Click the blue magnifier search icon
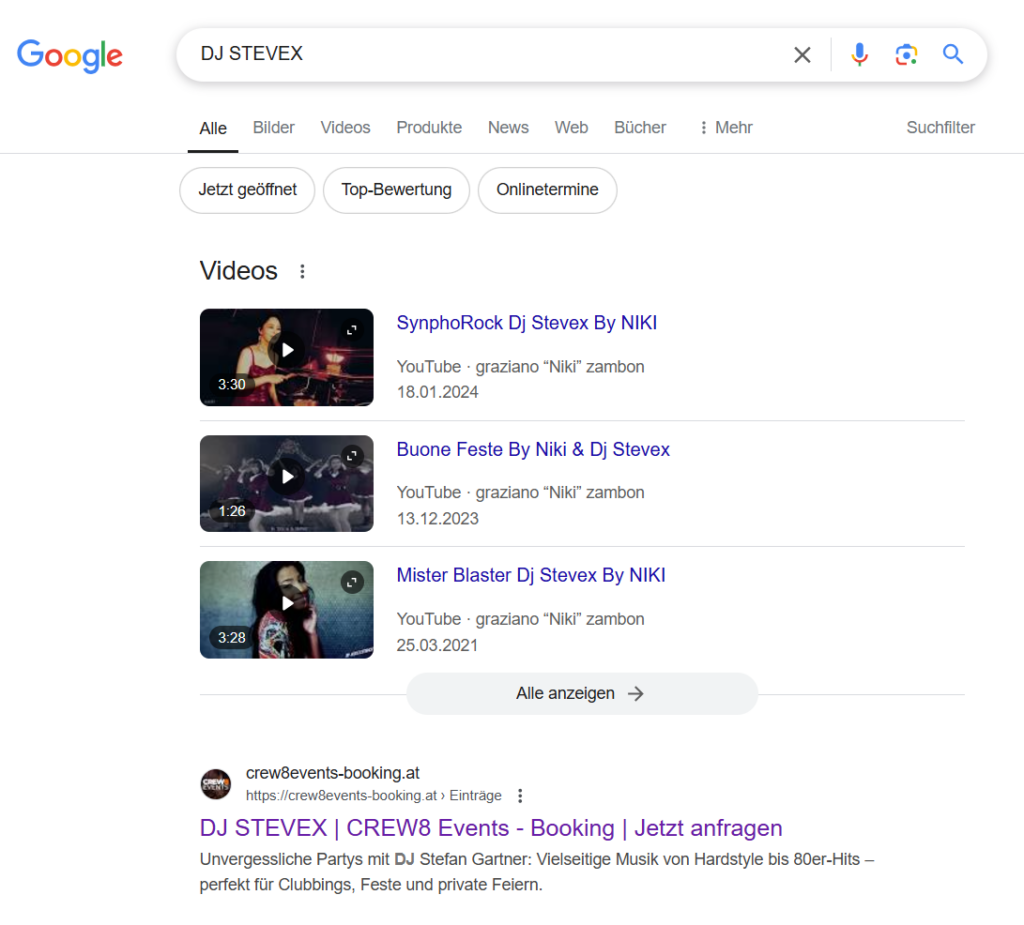The width and height of the screenshot is (1024, 925). pyautogui.click(x=953, y=55)
